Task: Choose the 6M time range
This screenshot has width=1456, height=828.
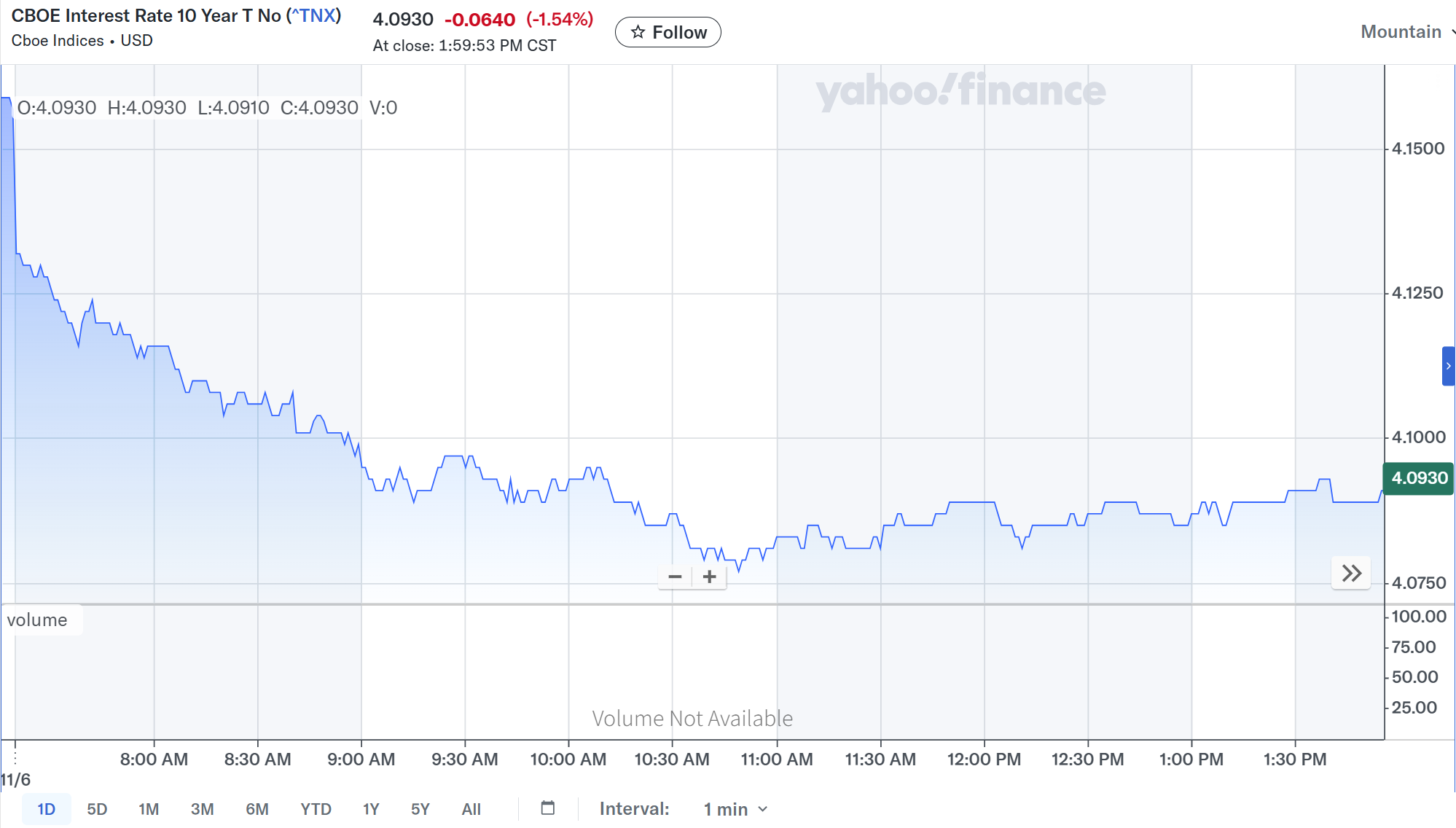Action: coord(257,809)
